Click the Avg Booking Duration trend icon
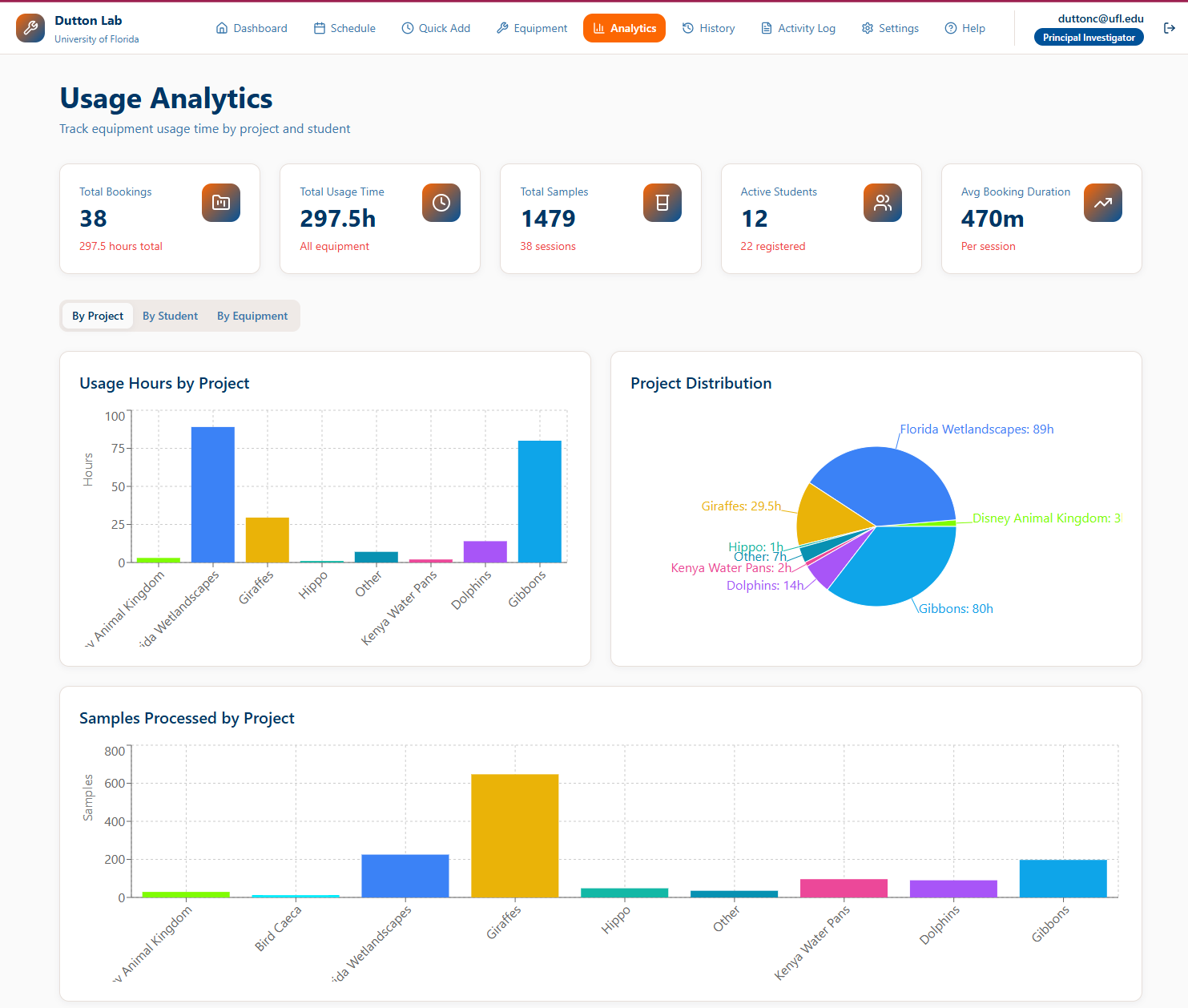1188x1008 pixels. point(1102,203)
